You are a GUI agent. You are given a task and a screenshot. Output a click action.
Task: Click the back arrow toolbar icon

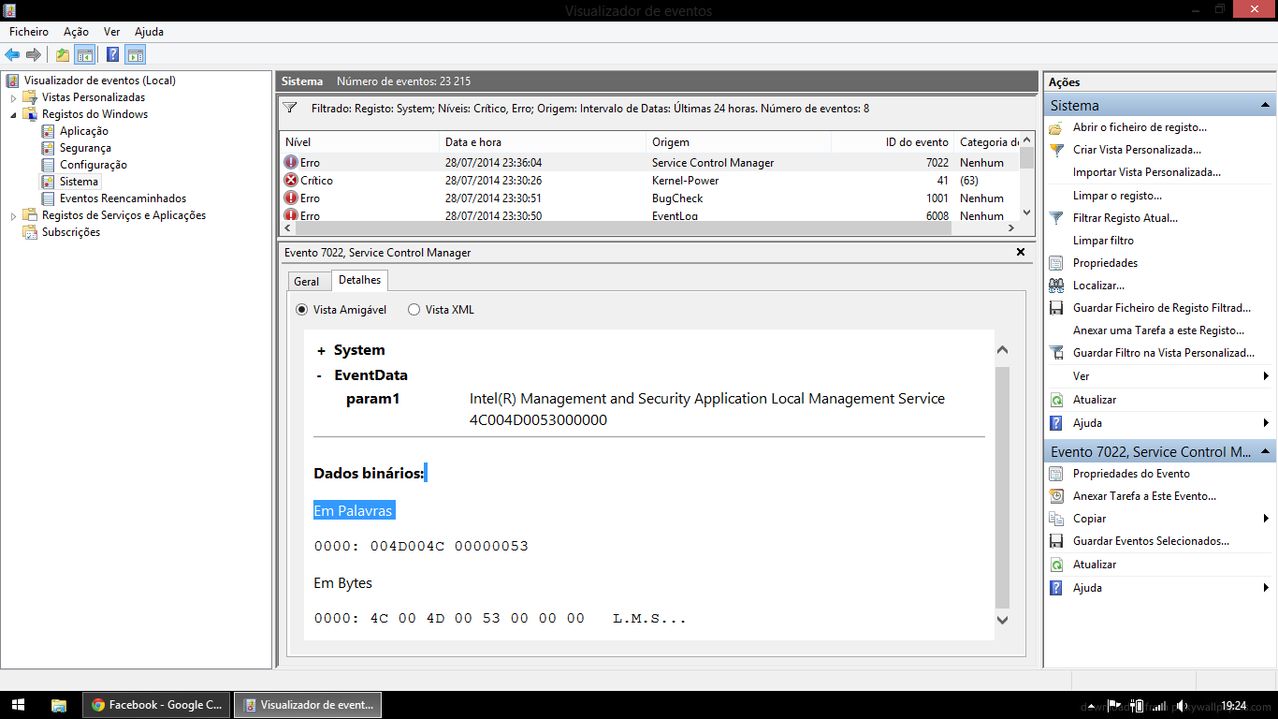pyautogui.click(x=12, y=55)
